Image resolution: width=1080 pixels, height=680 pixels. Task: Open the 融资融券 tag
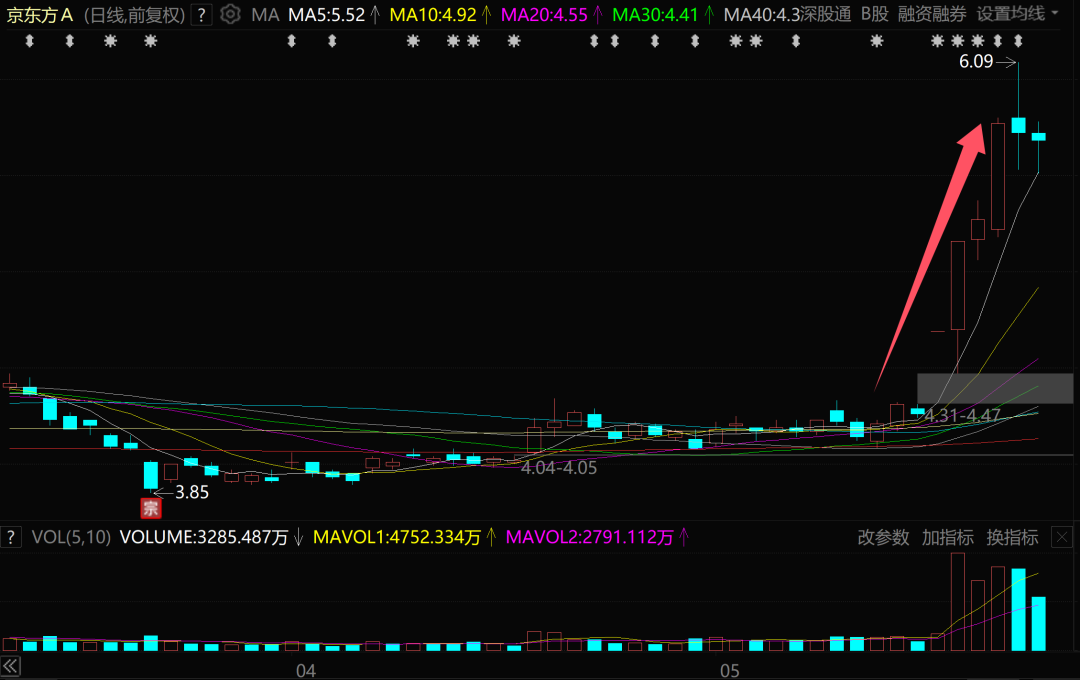(932, 14)
